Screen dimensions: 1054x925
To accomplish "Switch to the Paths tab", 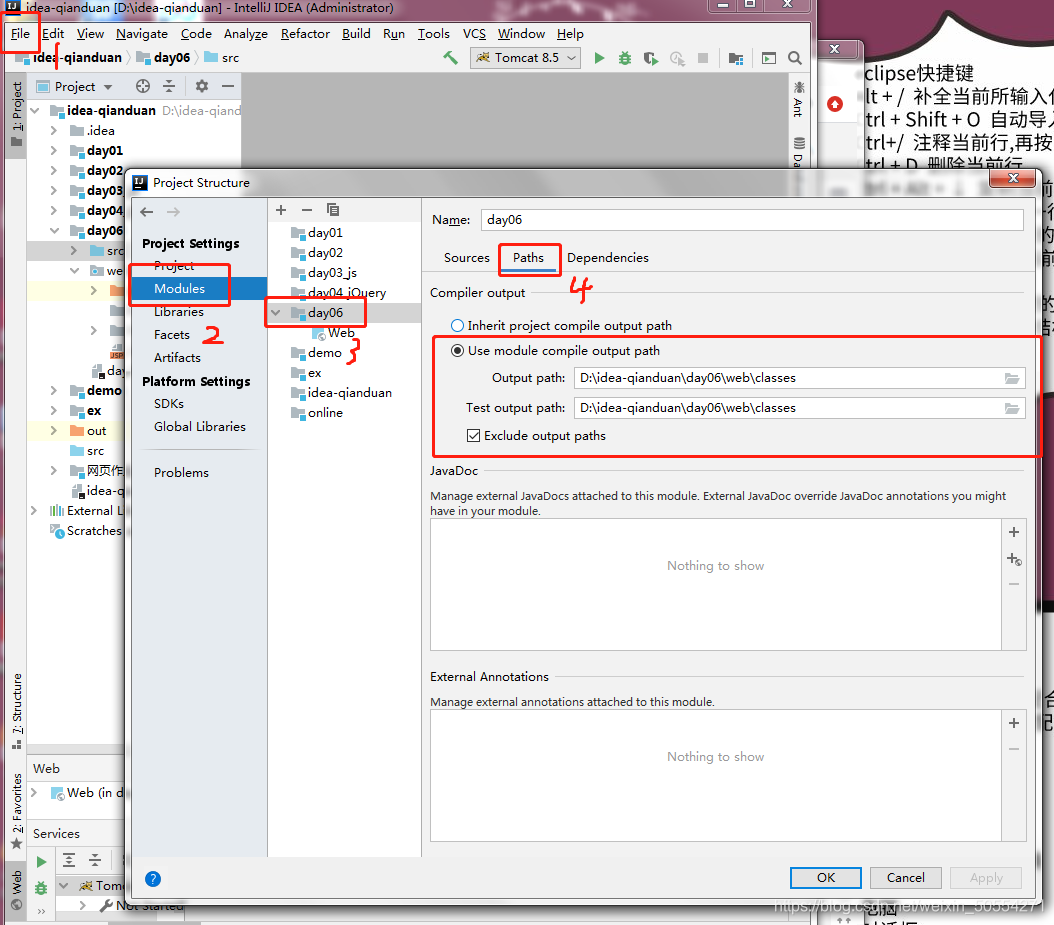I will click(528, 257).
